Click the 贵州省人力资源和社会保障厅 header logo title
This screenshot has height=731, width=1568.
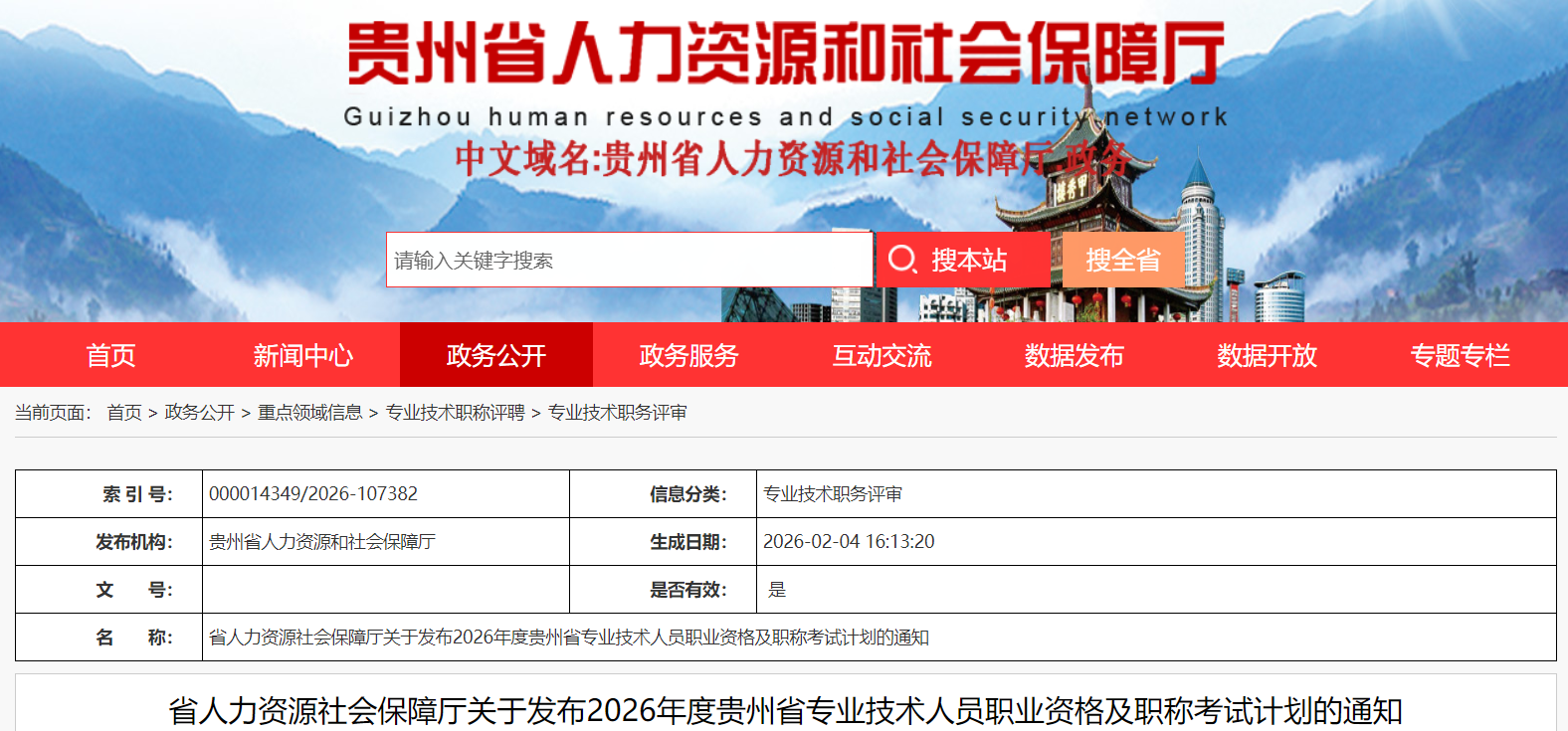click(785, 54)
